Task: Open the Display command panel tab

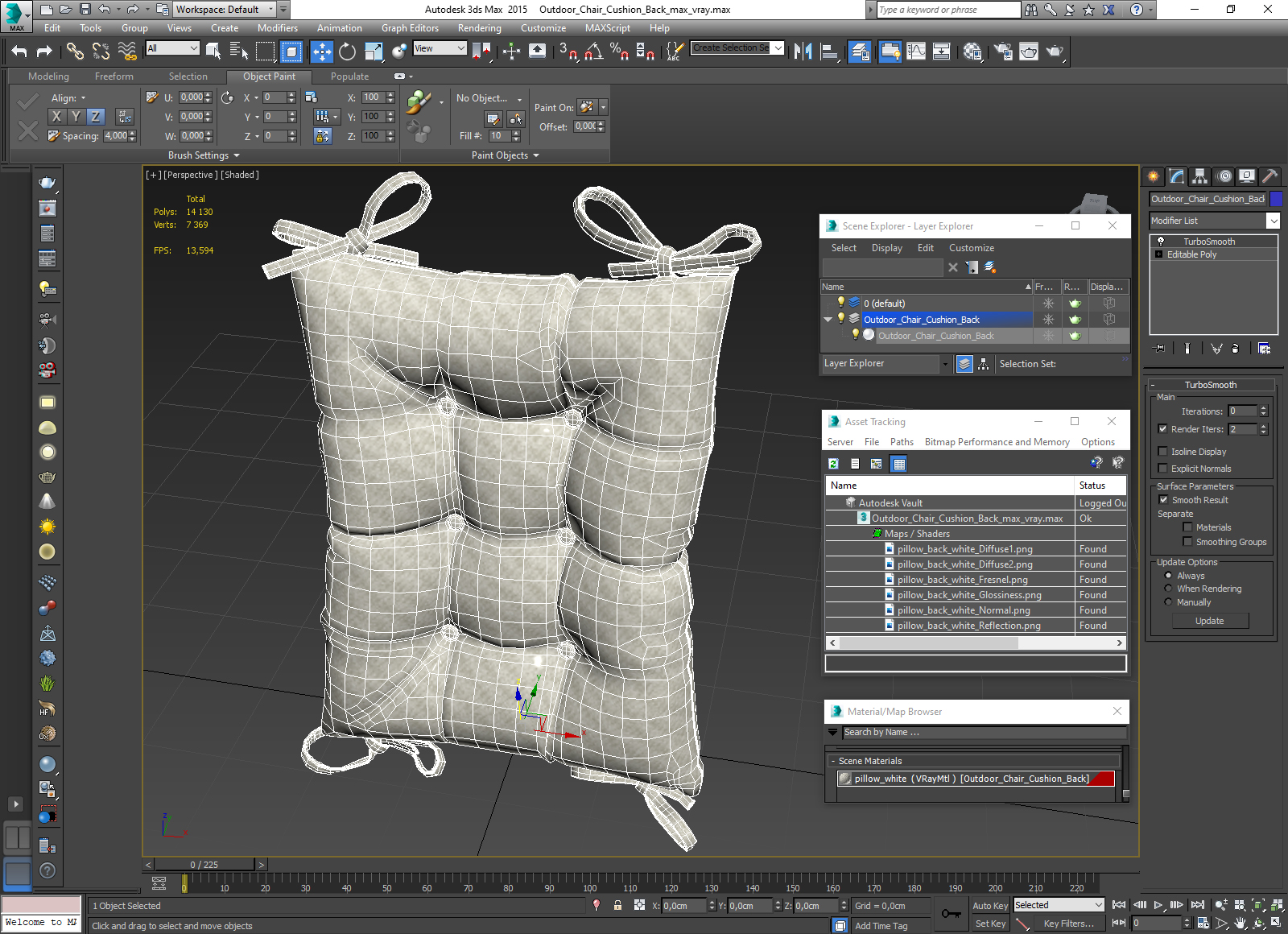Action: click(x=1247, y=176)
